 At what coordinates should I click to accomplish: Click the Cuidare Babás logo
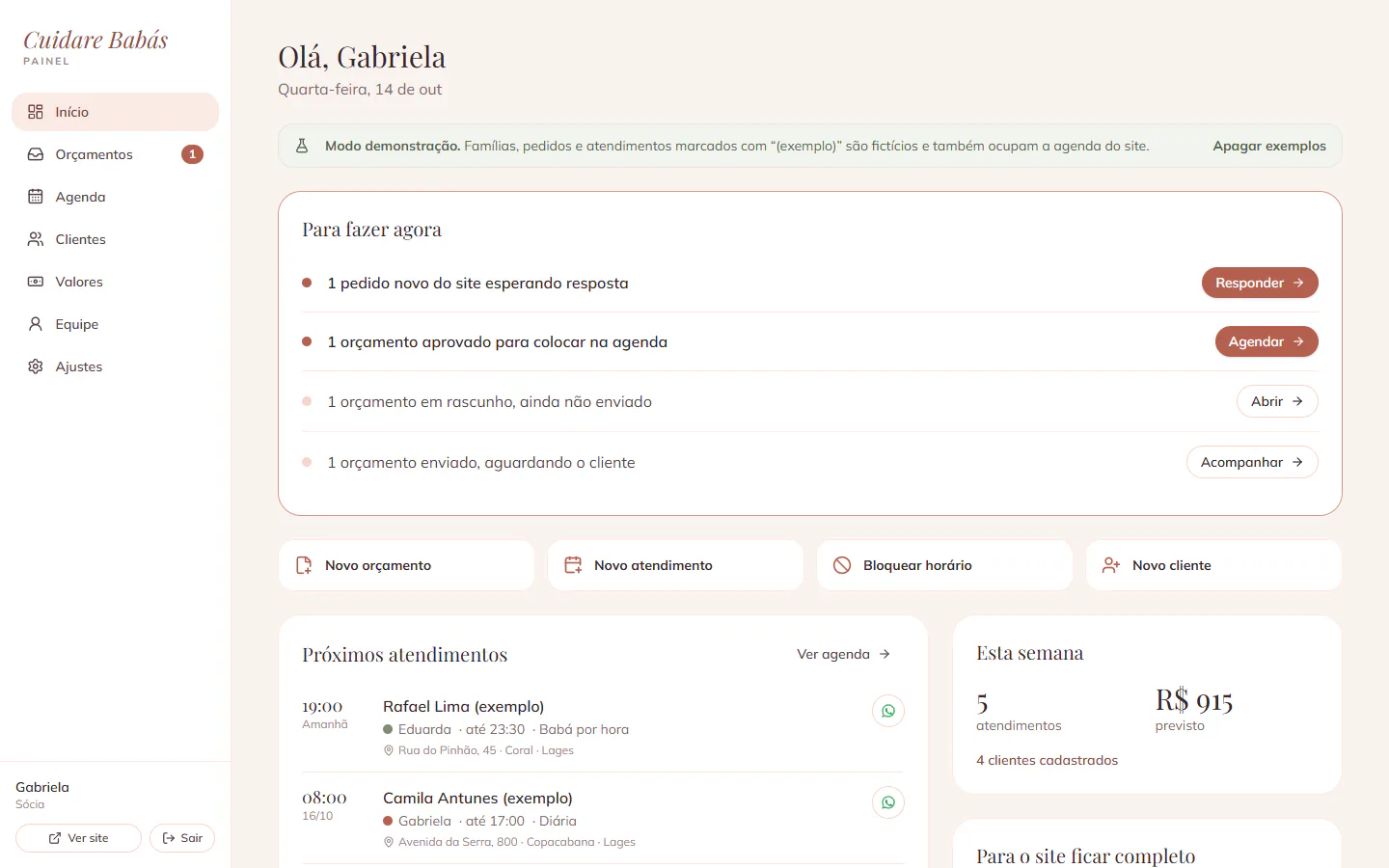(95, 41)
